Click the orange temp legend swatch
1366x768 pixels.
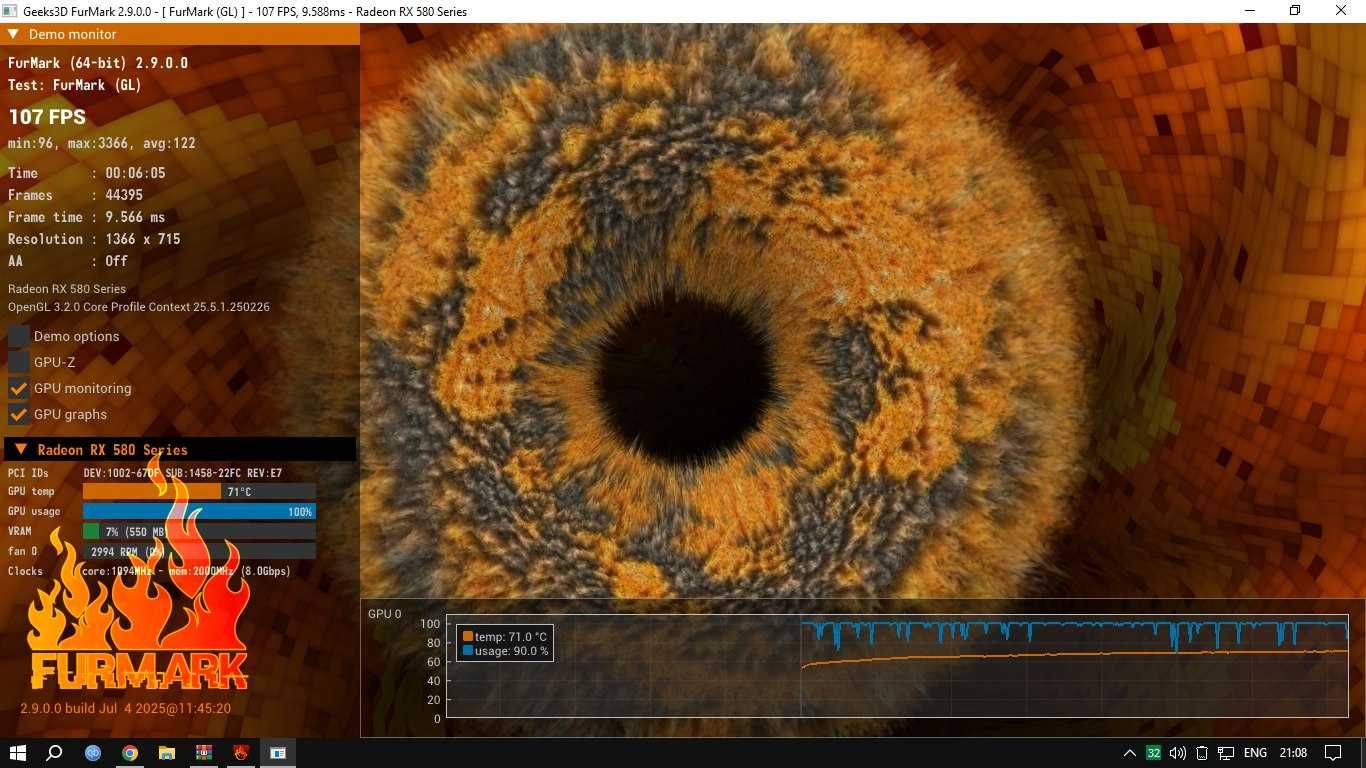[468, 636]
